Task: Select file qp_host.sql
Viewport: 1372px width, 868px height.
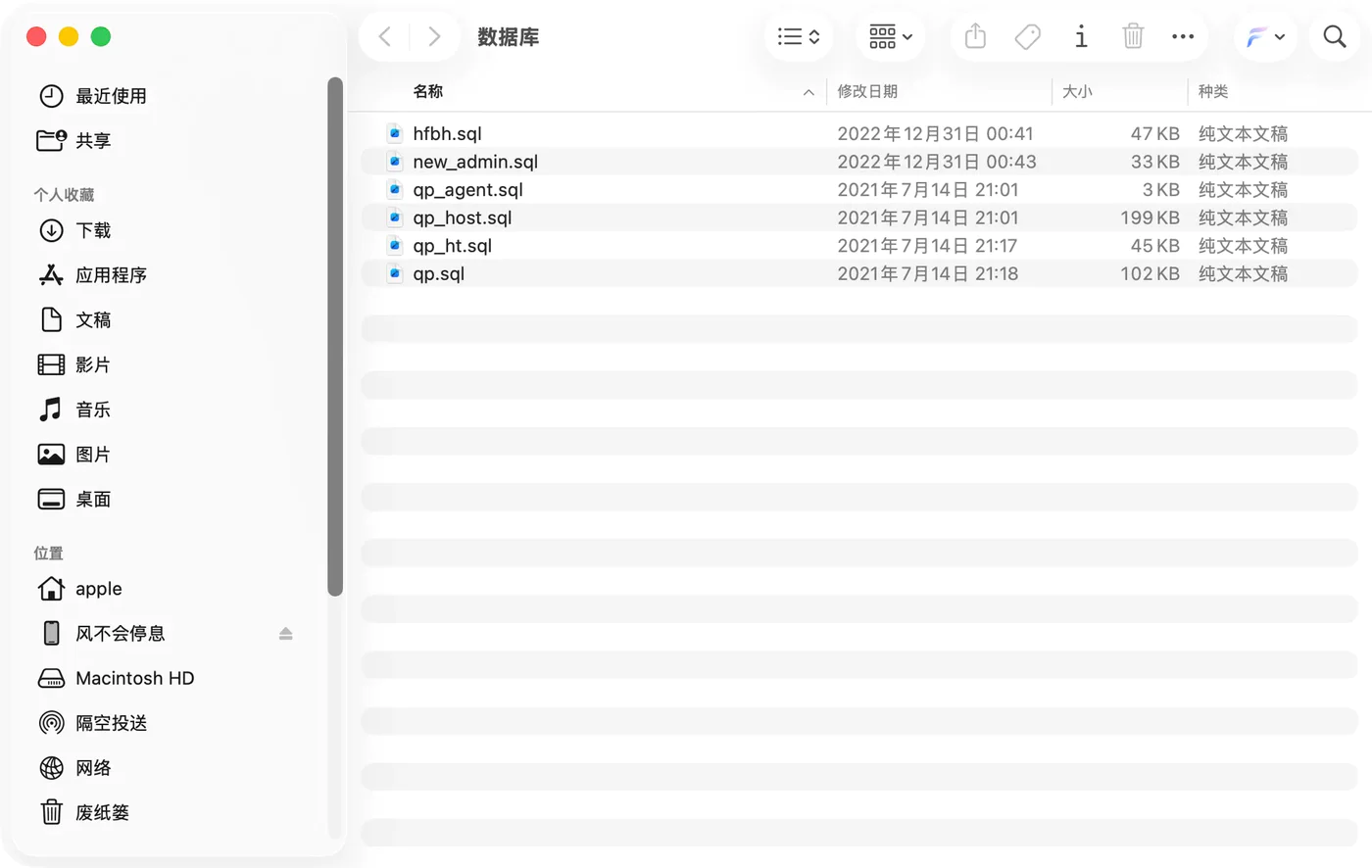Action: 859,217
